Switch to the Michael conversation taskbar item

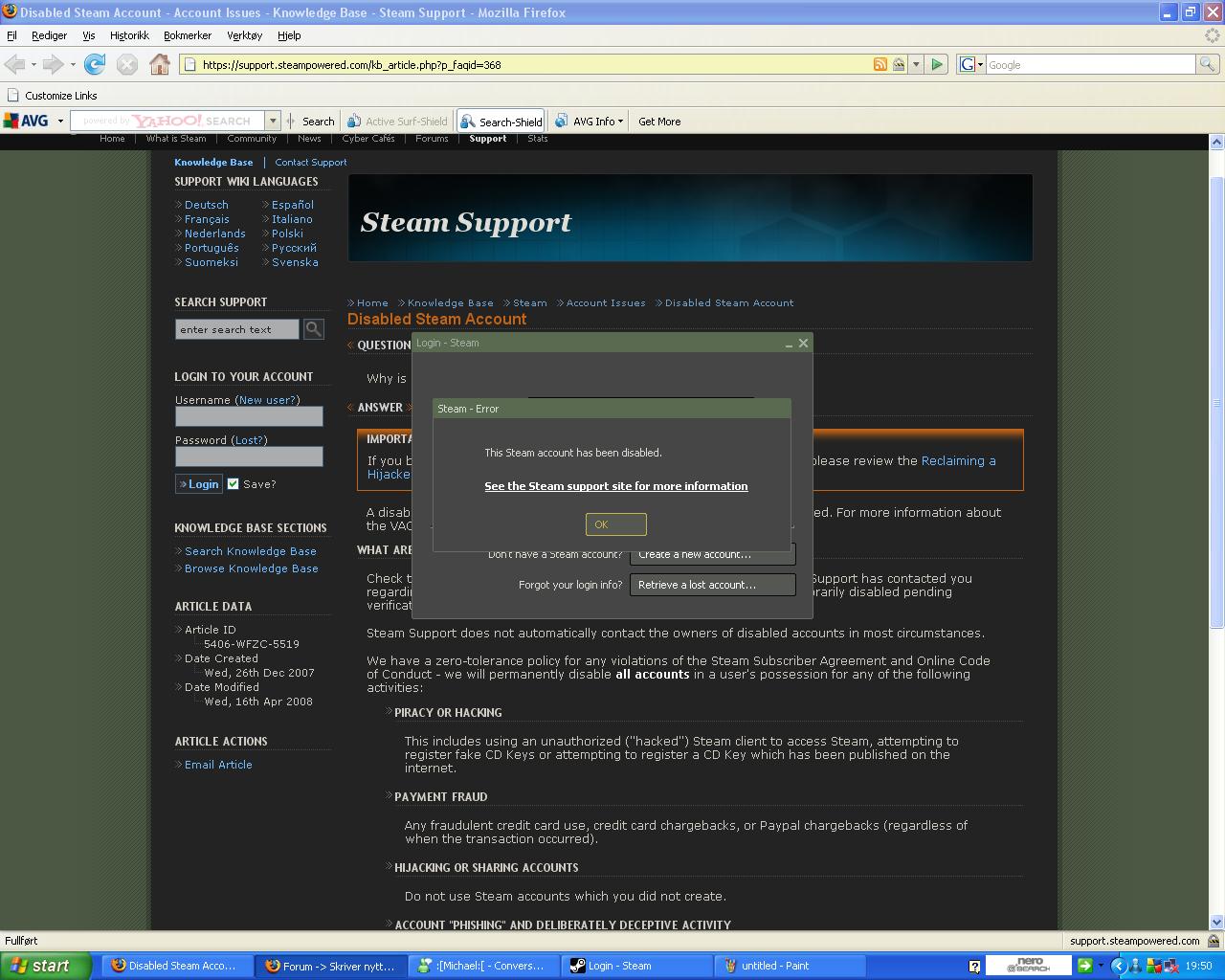[484, 966]
